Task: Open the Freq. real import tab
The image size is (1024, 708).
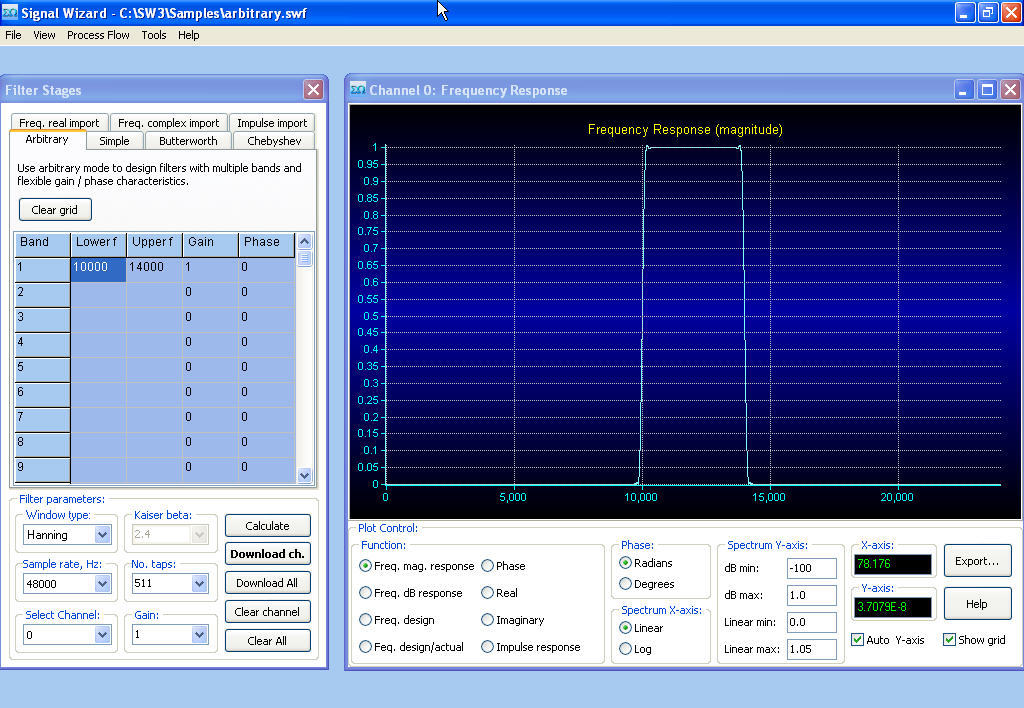Action: [x=59, y=123]
